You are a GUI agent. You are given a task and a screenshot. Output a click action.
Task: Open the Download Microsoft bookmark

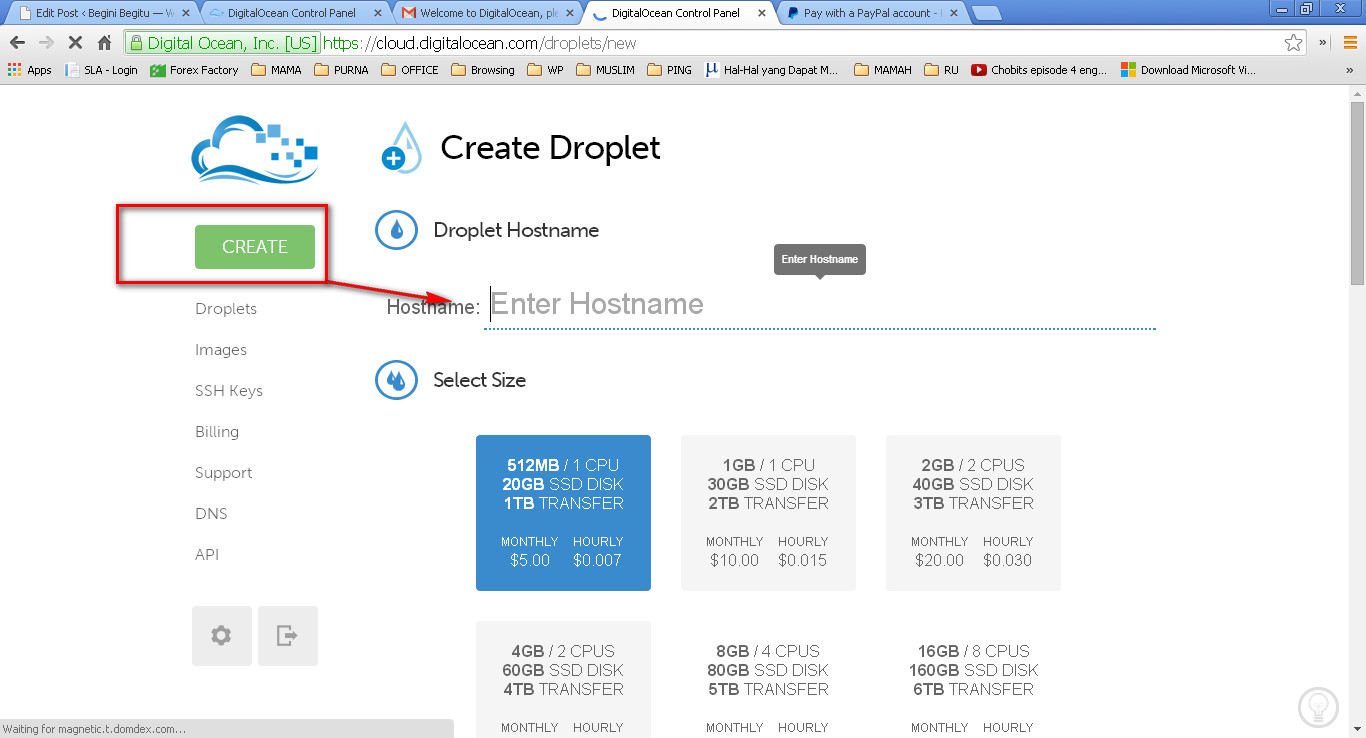1188,70
